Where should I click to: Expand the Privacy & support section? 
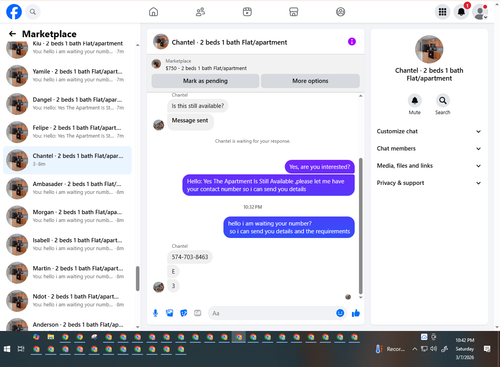(x=429, y=183)
